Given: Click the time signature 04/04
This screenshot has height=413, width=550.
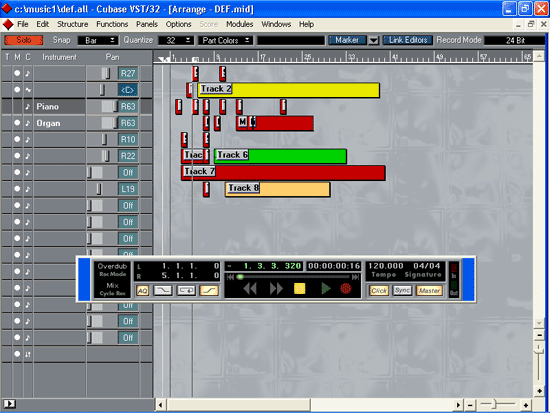Looking at the screenshot, I should point(427,266).
